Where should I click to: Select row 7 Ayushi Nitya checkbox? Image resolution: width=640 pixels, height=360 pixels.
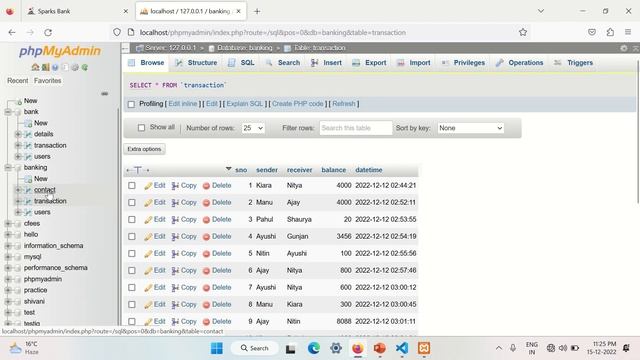tap(132, 288)
